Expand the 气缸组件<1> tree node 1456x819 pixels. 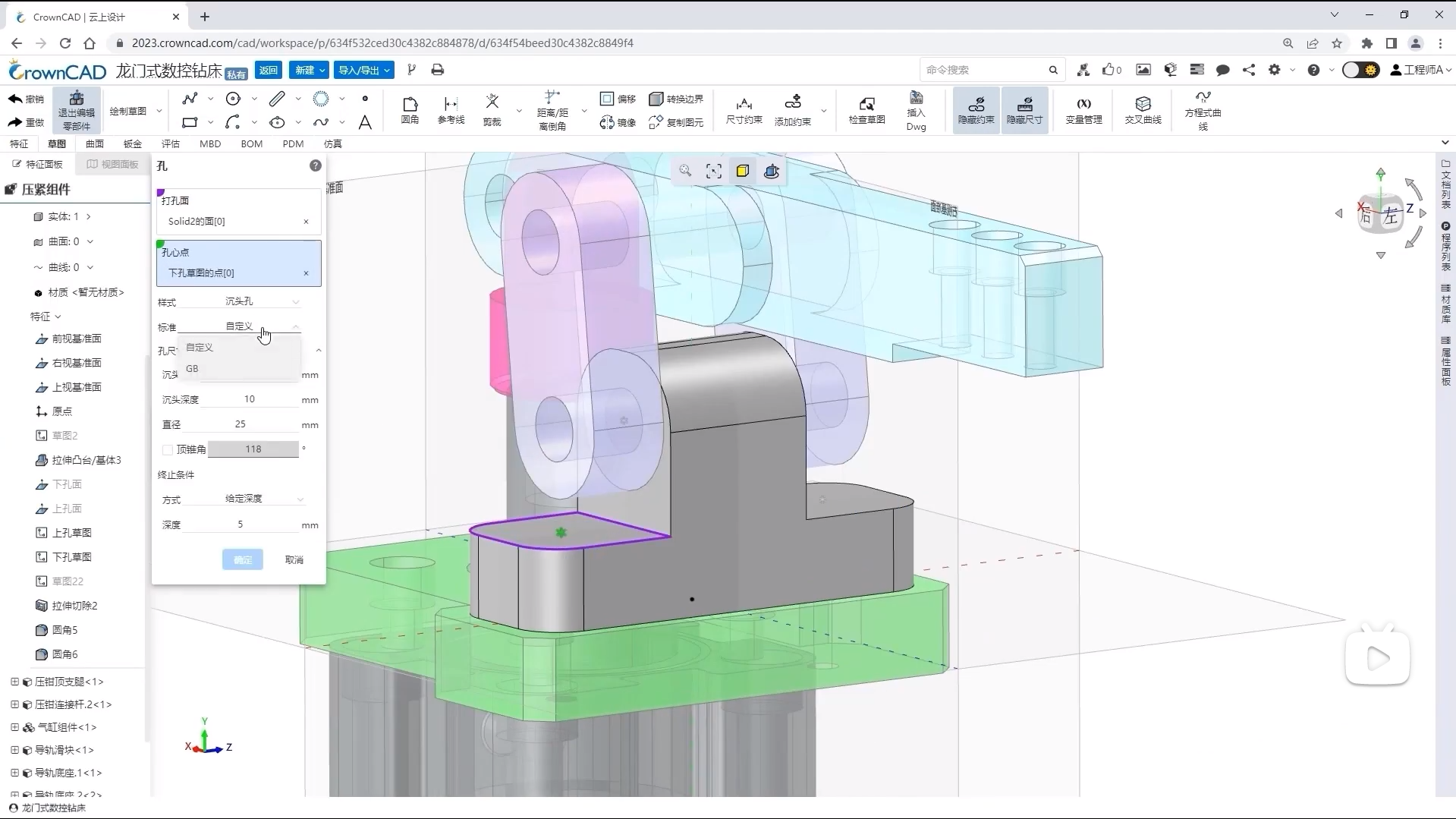(14, 727)
